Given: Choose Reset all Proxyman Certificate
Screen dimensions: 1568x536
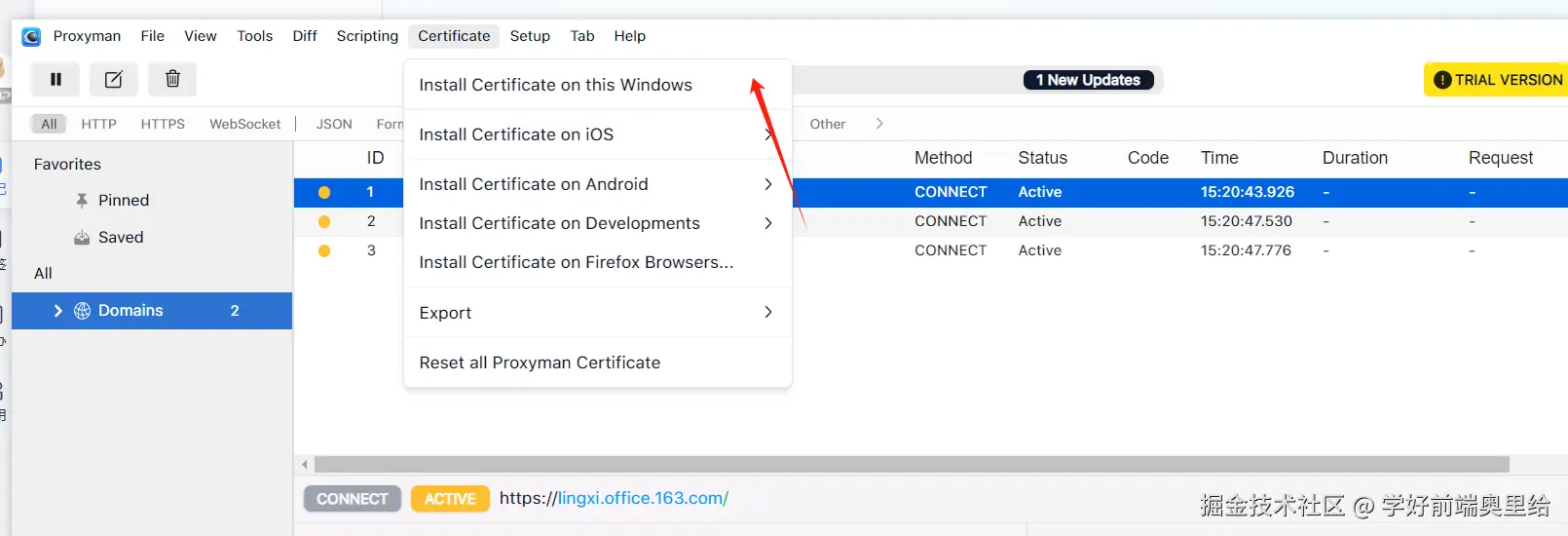Looking at the screenshot, I should 597,363.
